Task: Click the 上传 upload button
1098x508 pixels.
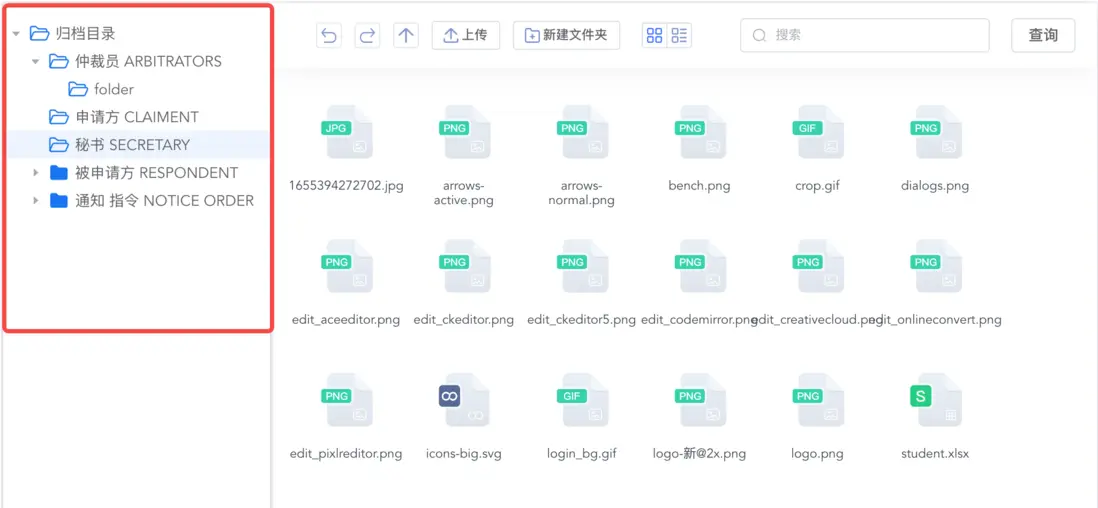Action: tap(466, 36)
